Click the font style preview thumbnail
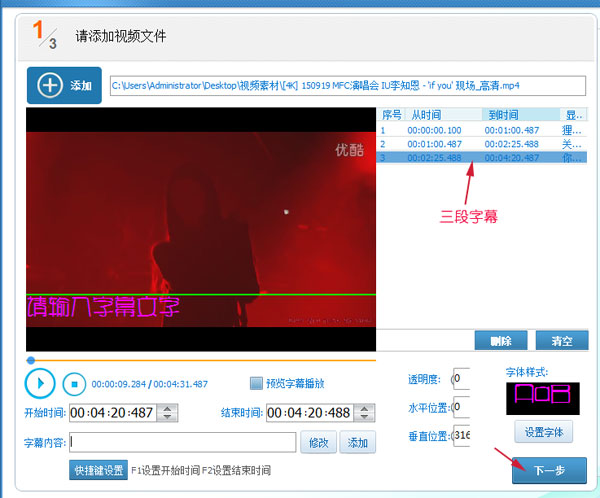 [542, 399]
